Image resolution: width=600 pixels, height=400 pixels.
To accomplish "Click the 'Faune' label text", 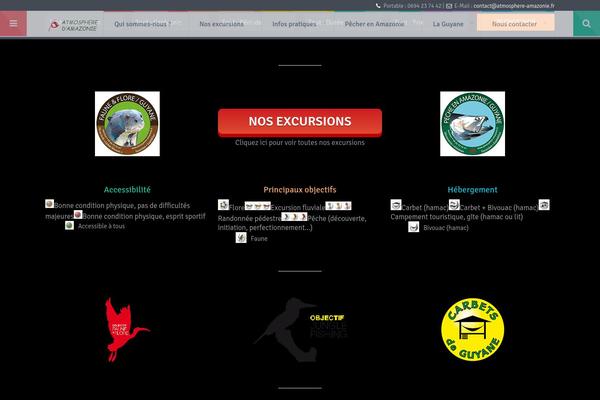I will pyautogui.click(x=259, y=238).
